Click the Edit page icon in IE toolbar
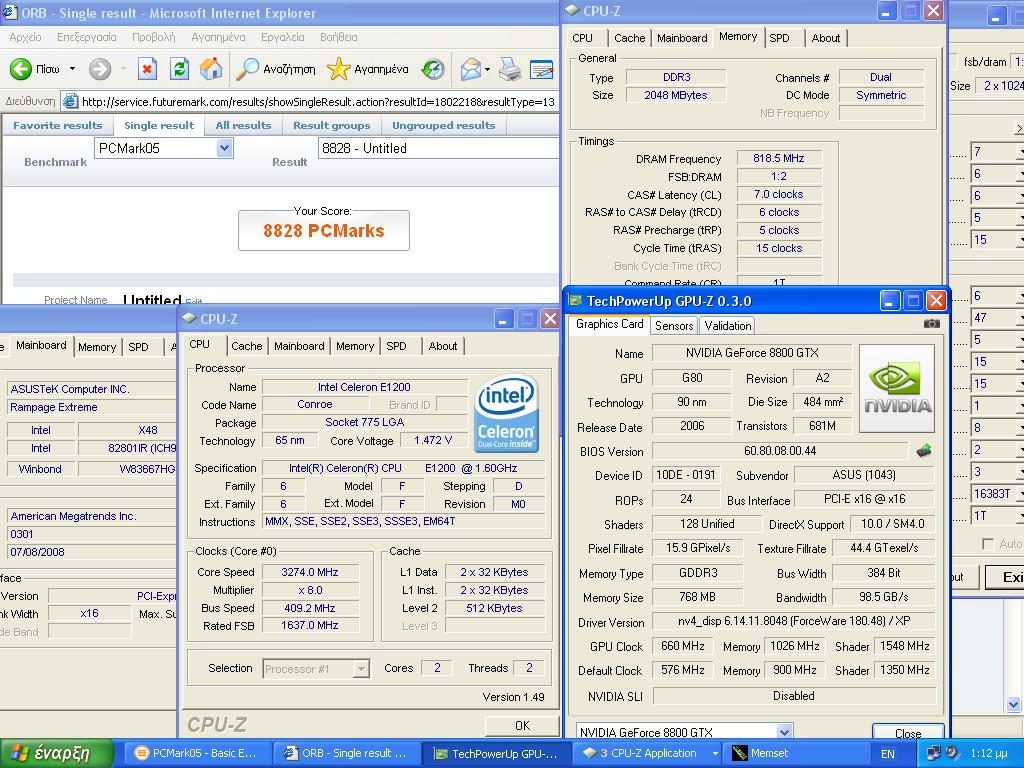Image resolution: width=1024 pixels, height=768 pixels. coord(541,69)
